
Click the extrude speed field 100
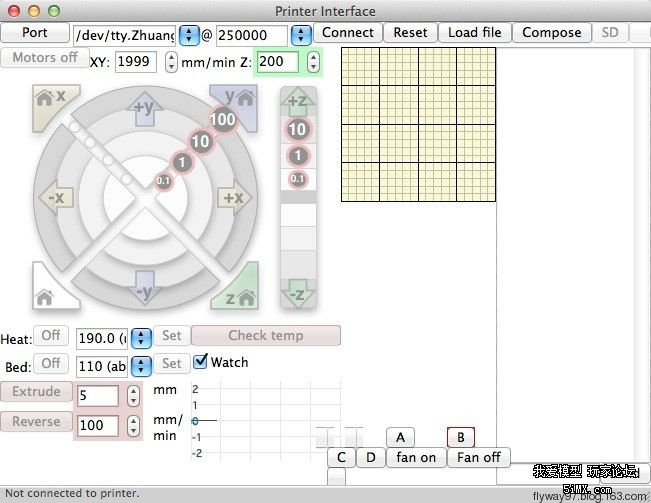[x=98, y=425]
